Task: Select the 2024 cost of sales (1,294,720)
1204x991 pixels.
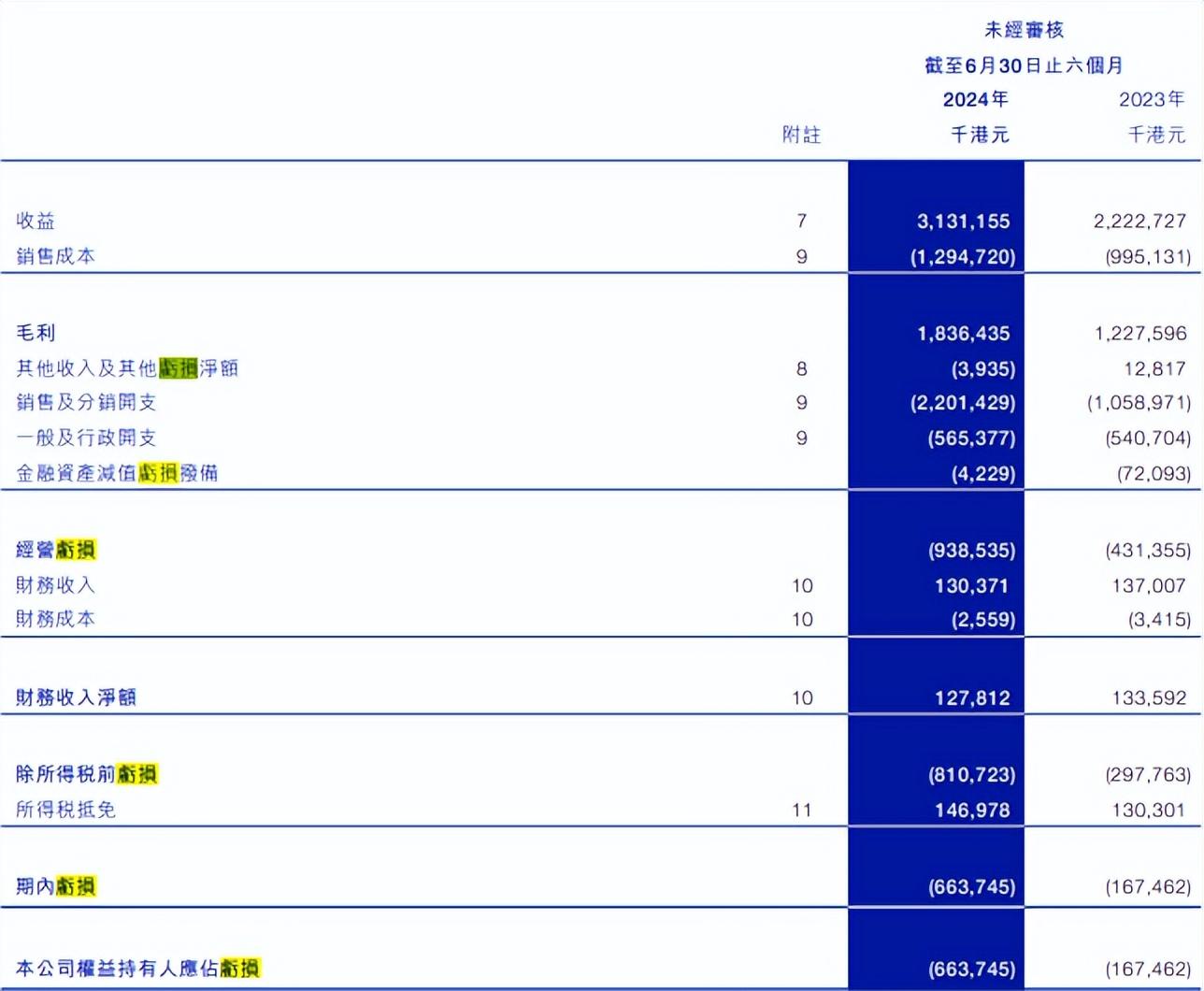Action: point(962,257)
